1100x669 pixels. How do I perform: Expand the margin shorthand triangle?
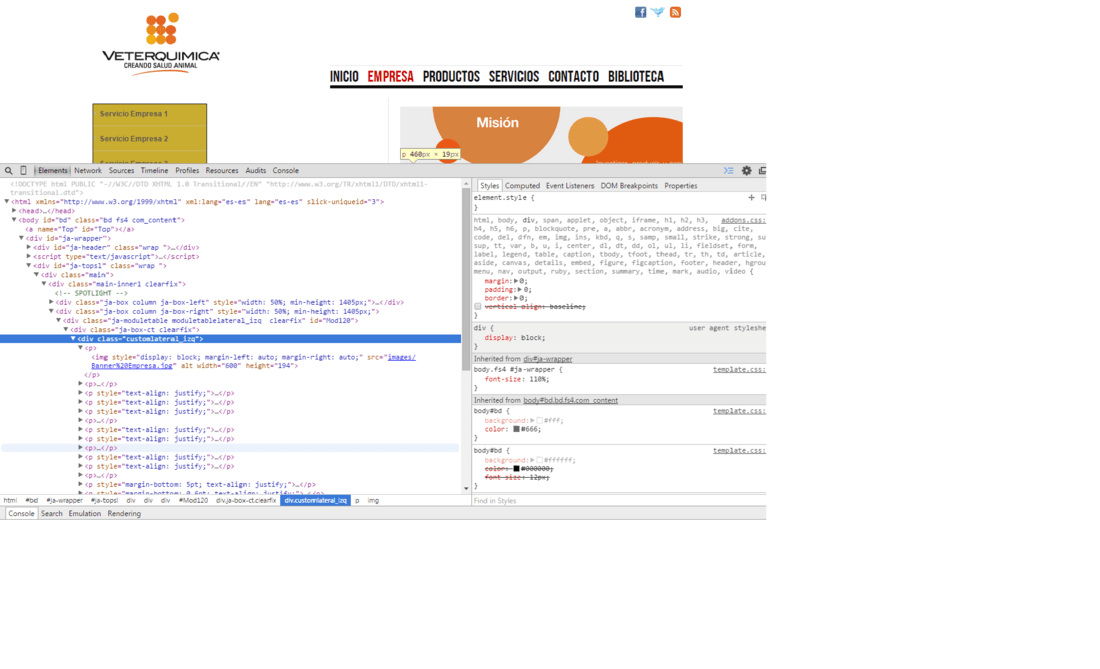pyautogui.click(x=516, y=281)
